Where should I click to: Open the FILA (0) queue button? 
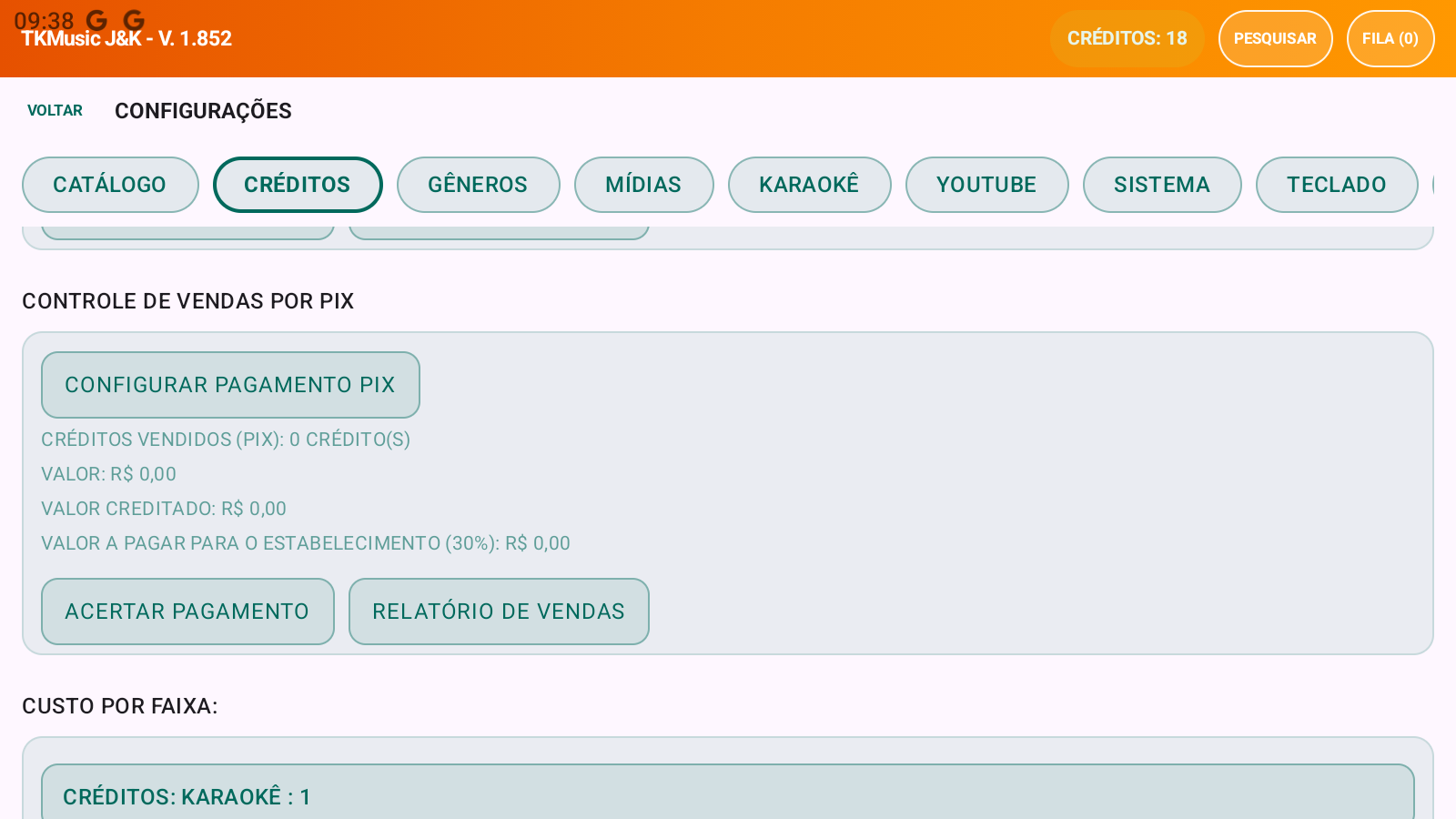point(1390,38)
